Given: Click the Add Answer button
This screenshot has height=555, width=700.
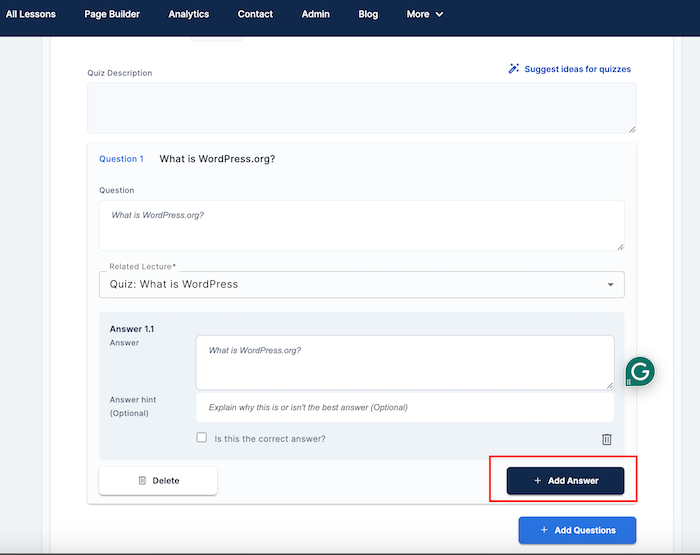Looking at the screenshot, I should tap(565, 480).
